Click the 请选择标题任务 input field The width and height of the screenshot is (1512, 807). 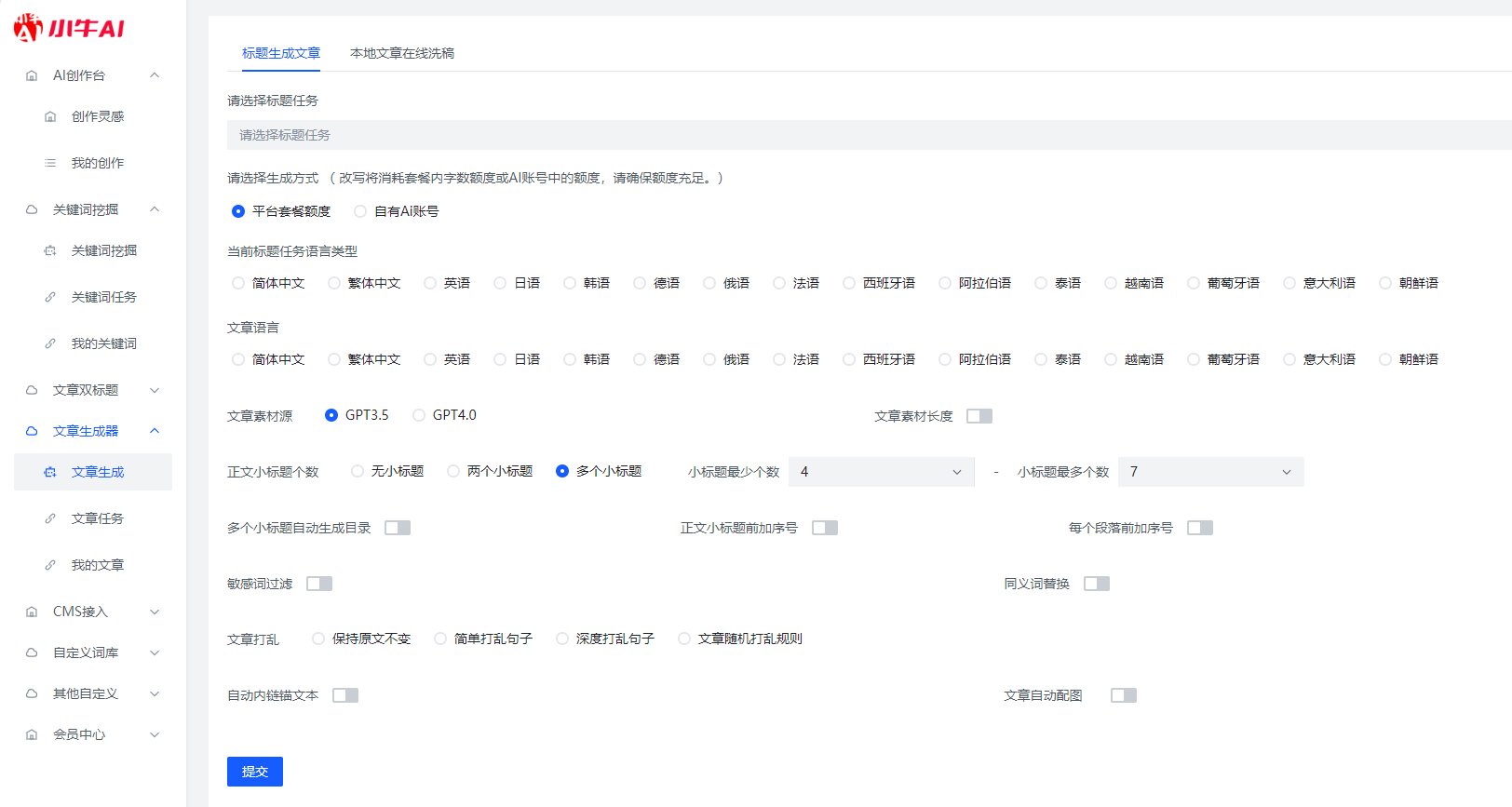tap(866, 135)
